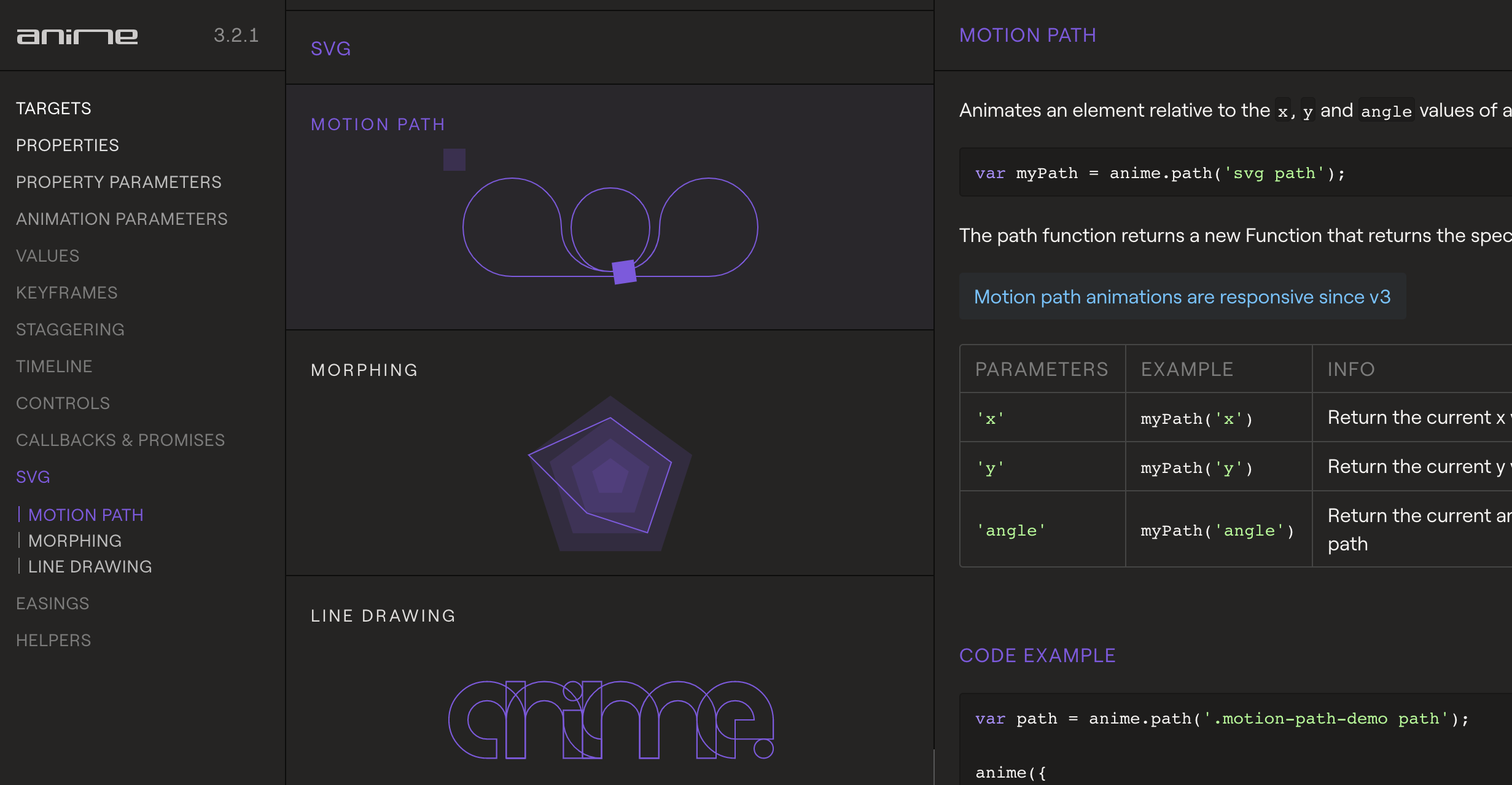Screen dimensions: 1512x785
Task: Click the faded square above the path
Action: click(454, 160)
